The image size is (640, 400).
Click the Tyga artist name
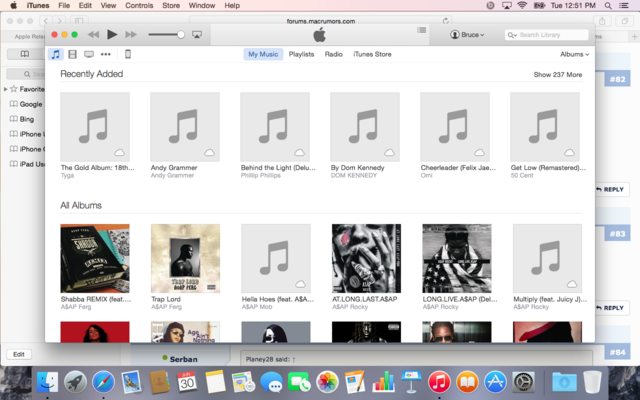67,176
